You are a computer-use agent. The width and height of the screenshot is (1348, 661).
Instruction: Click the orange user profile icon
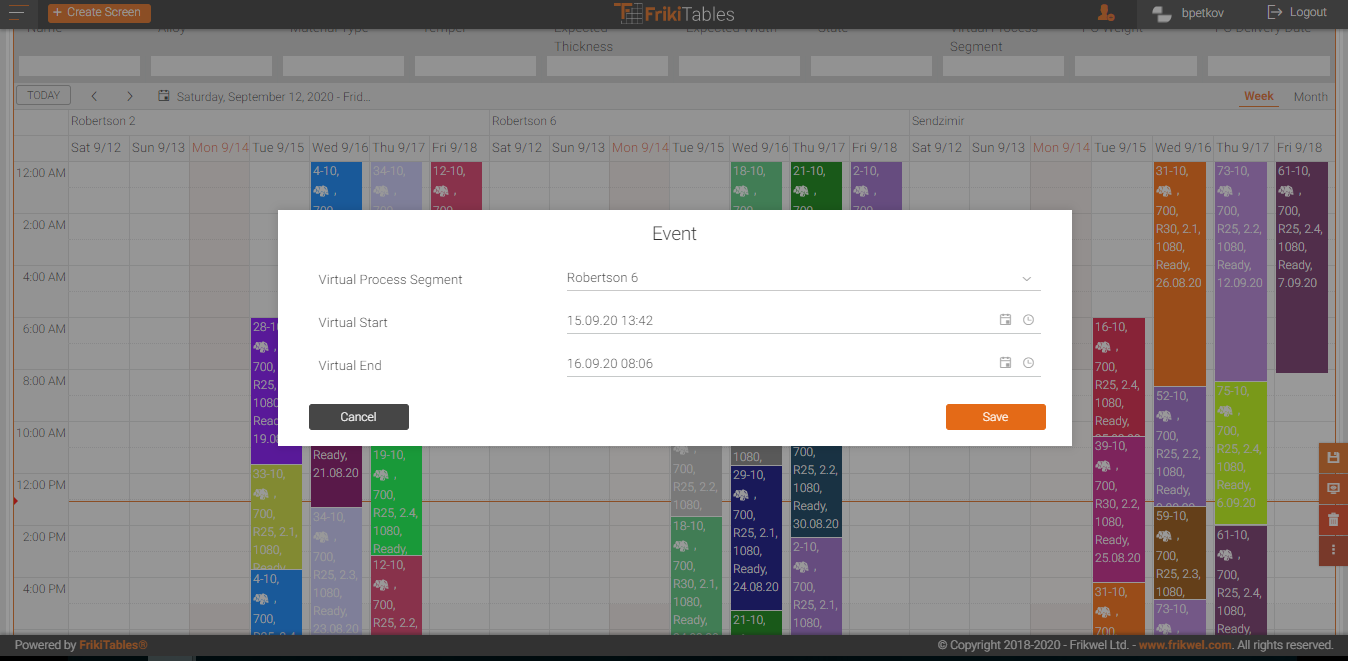(x=1105, y=13)
